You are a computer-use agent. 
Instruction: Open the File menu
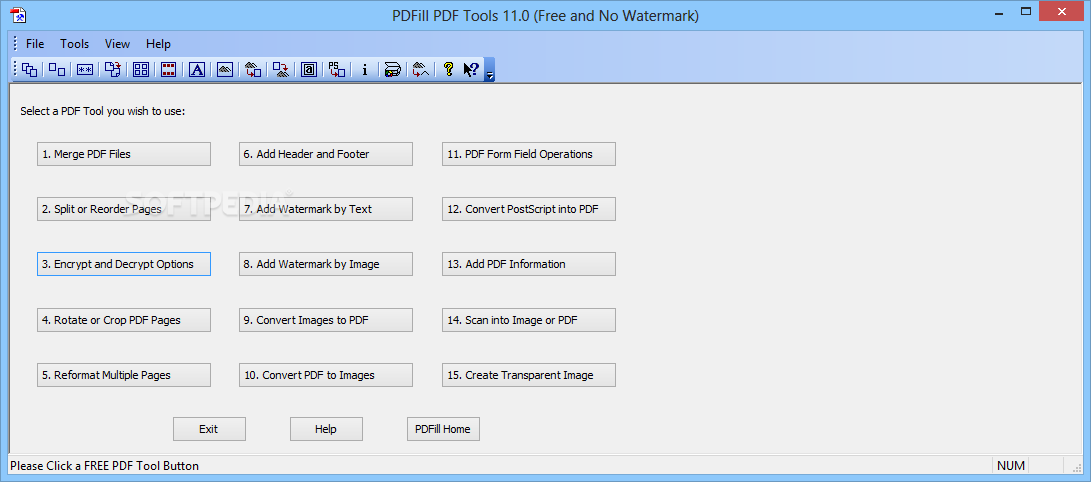coord(35,44)
